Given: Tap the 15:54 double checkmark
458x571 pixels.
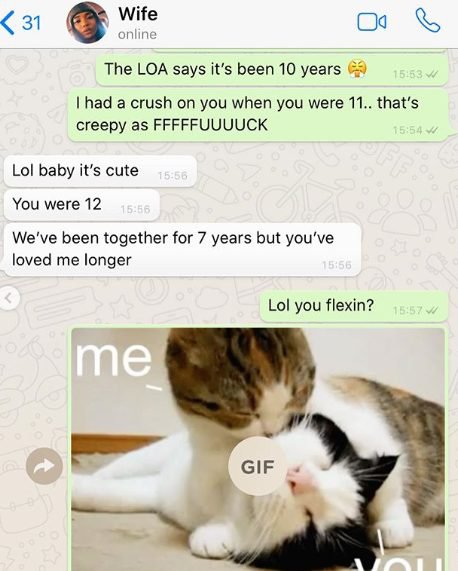Looking at the screenshot, I should pos(432,130).
